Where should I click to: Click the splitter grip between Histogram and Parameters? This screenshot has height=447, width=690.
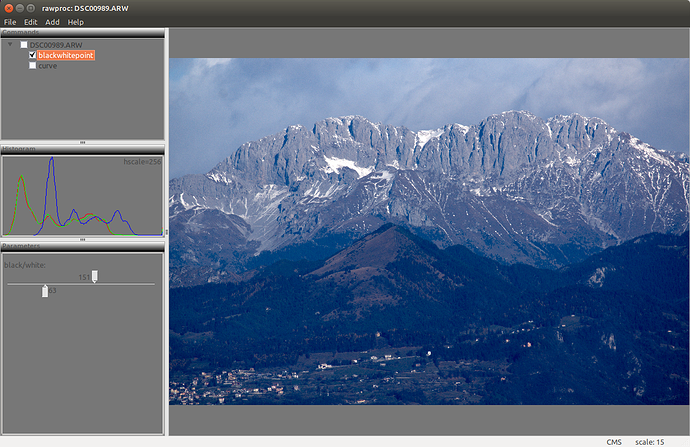[82, 240]
